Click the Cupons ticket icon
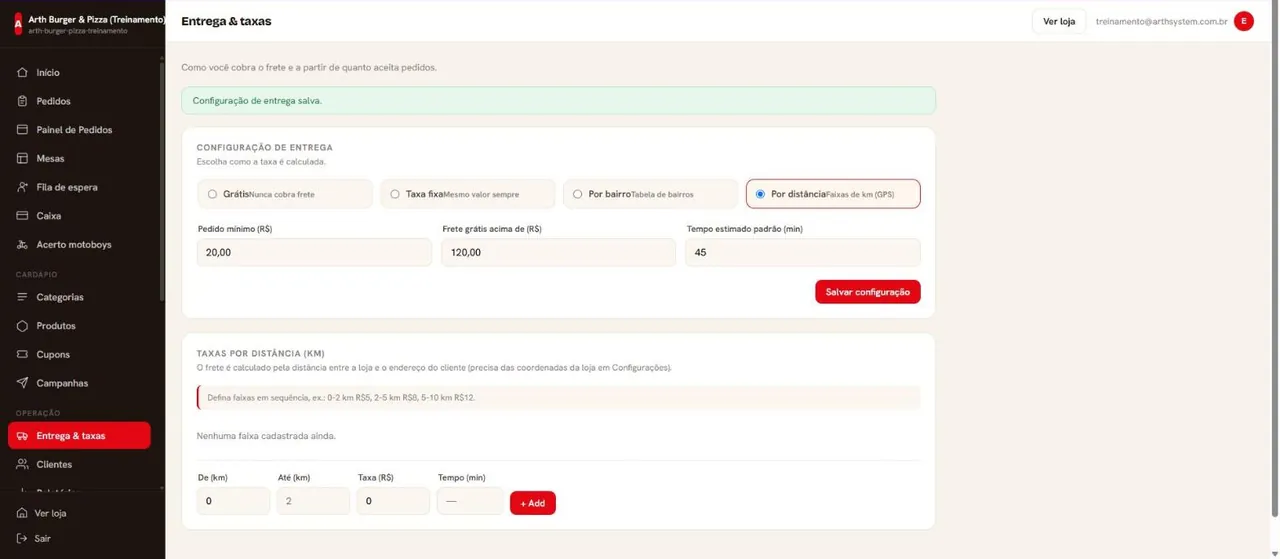1280x559 pixels. pos(23,354)
